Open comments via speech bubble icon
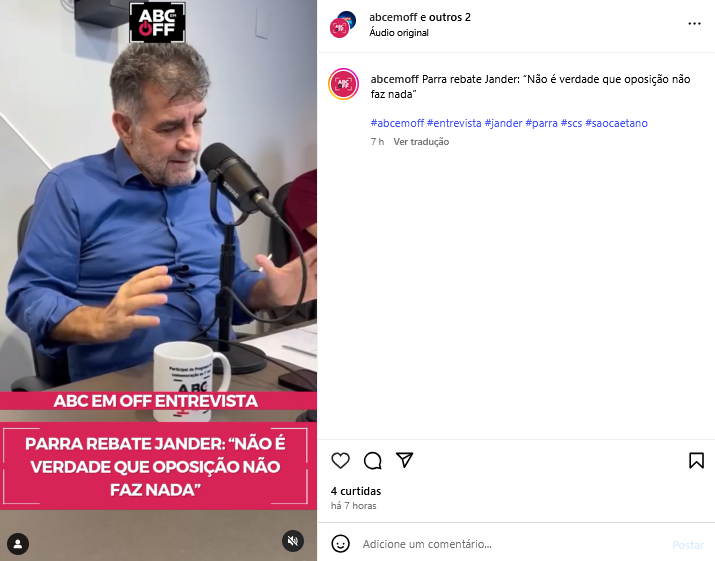 (x=373, y=461)
